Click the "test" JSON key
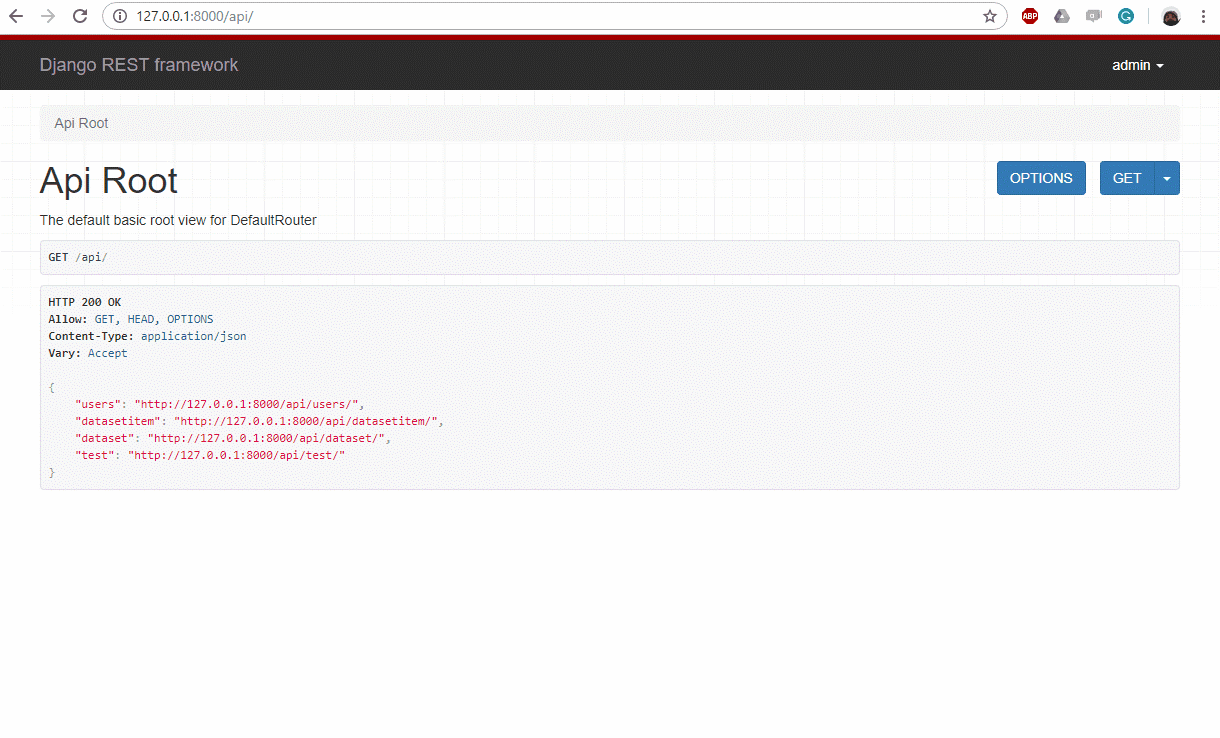 [x=95, y=455]
